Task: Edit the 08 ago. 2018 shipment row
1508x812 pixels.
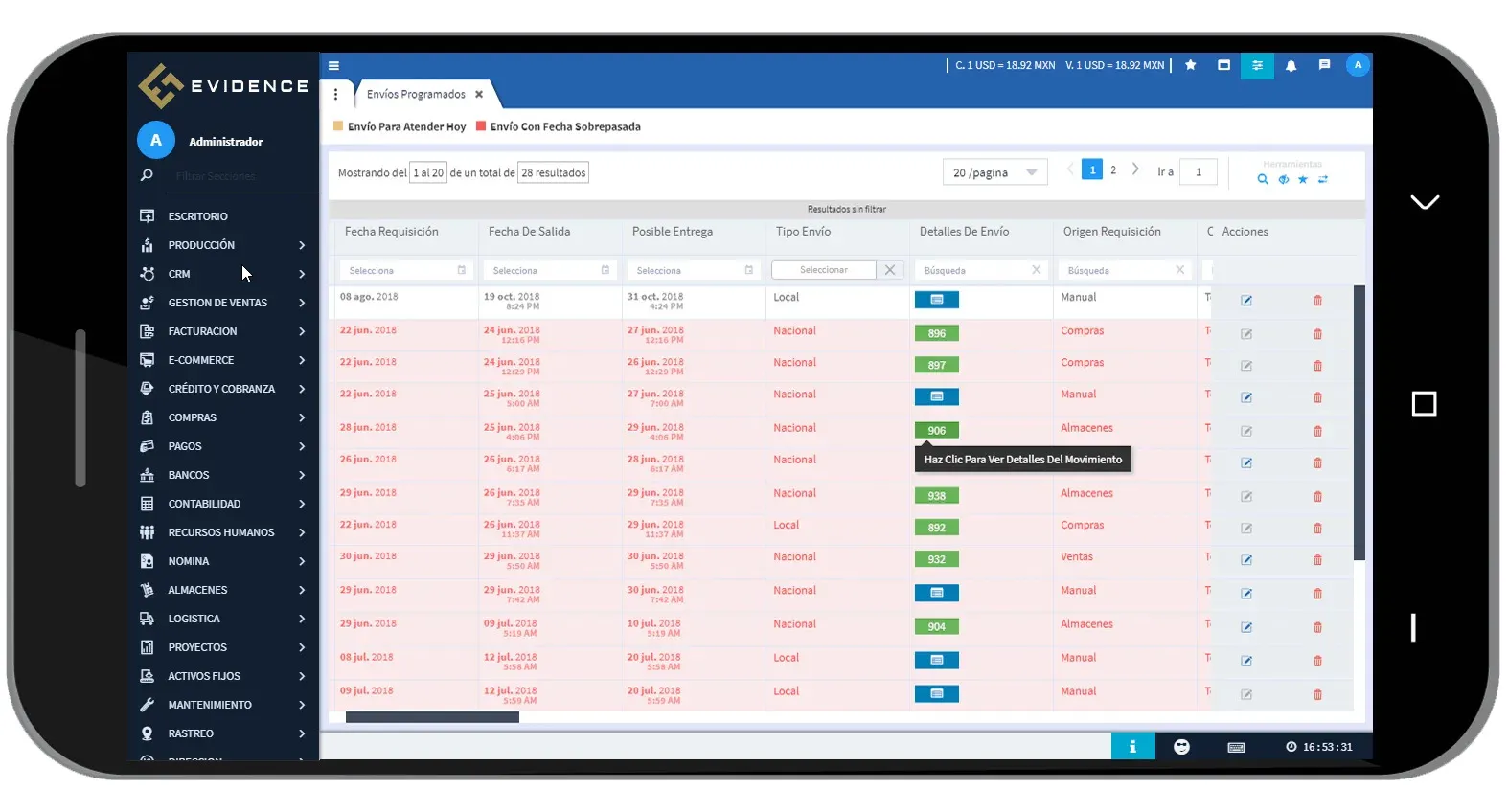Action: (x=1246, y=300)
